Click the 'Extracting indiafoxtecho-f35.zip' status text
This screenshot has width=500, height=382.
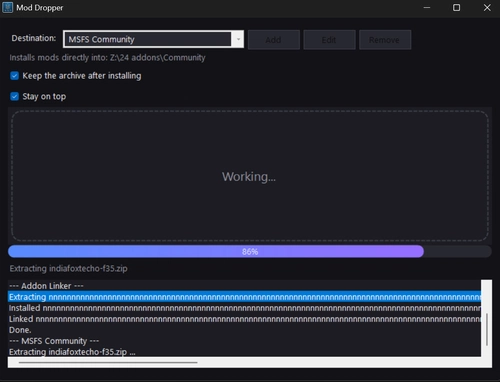click(x=68, y=268)
